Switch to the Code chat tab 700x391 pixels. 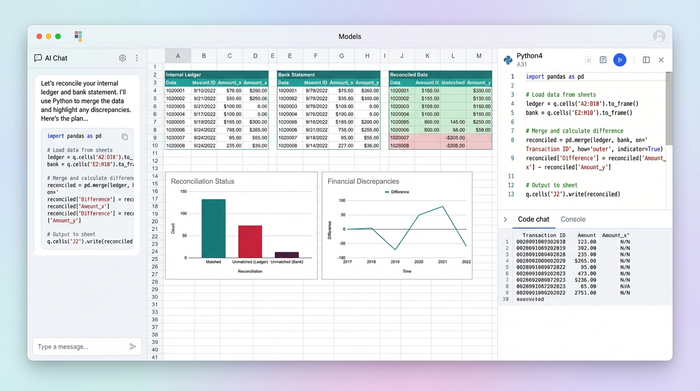533,219
